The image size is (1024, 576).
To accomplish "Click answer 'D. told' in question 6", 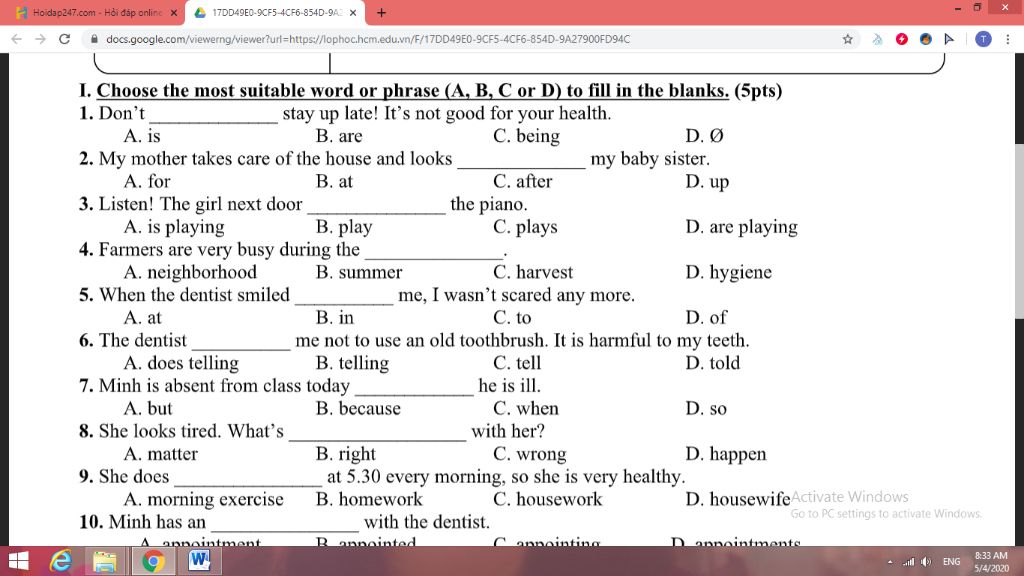I will [x=712, y=362].
